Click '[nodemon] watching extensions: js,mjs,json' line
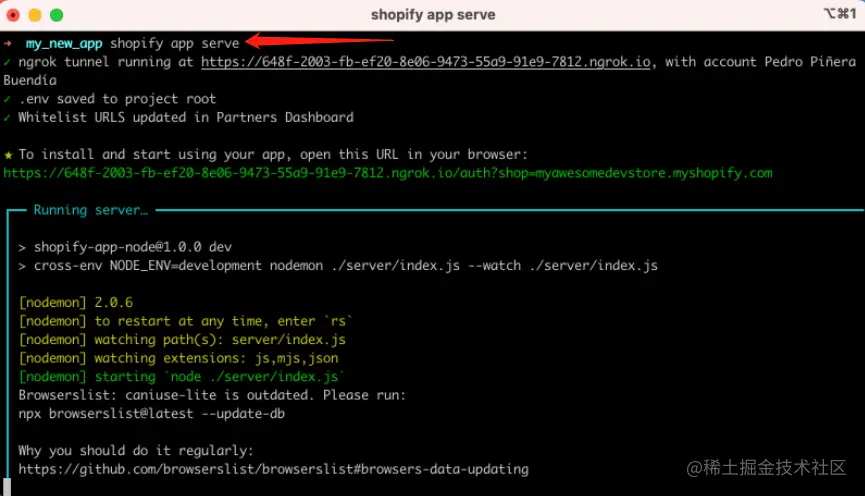Image resolution: width=865 pixels, height=496 pixels. [x=178, y=359]
